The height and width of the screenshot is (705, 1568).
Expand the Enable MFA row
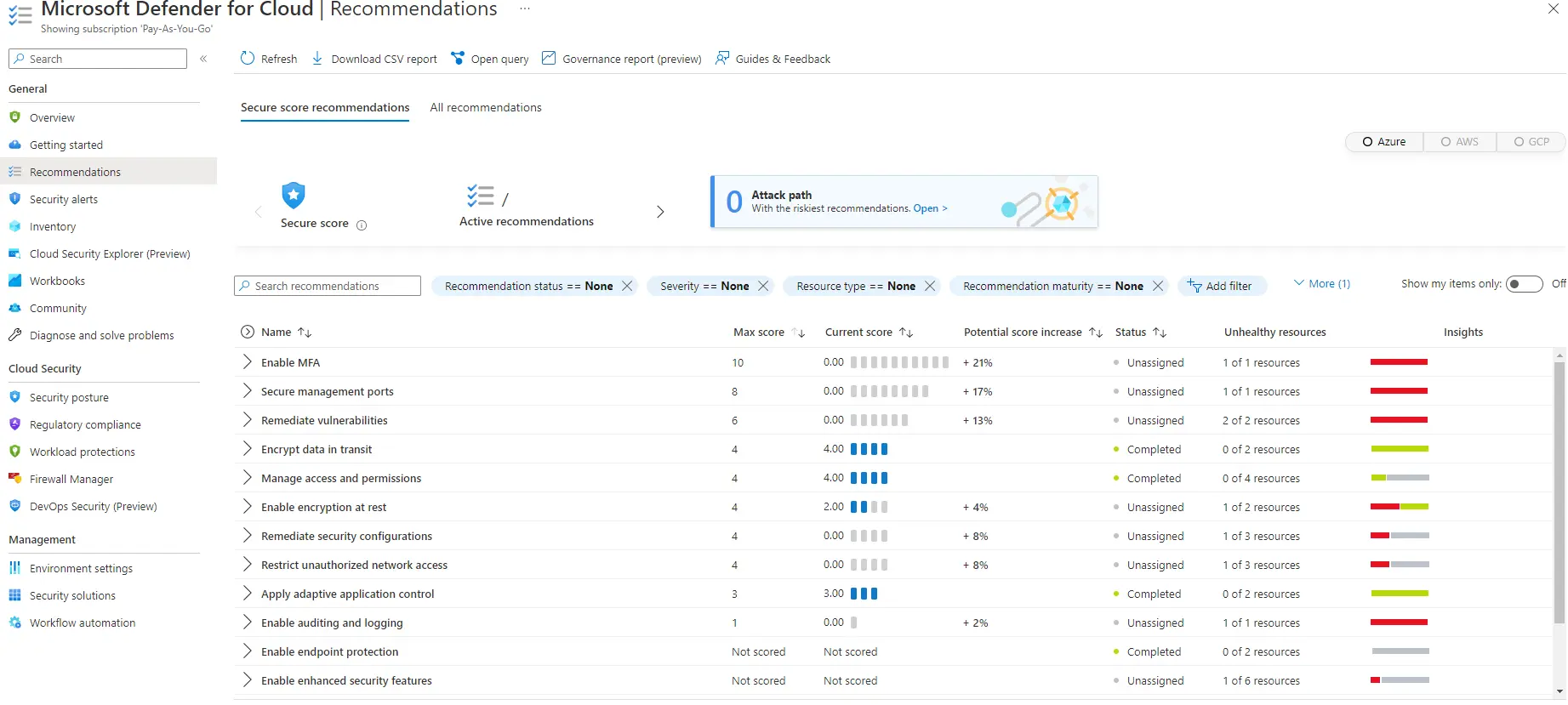pyautogui.click(x=247, y=361)
